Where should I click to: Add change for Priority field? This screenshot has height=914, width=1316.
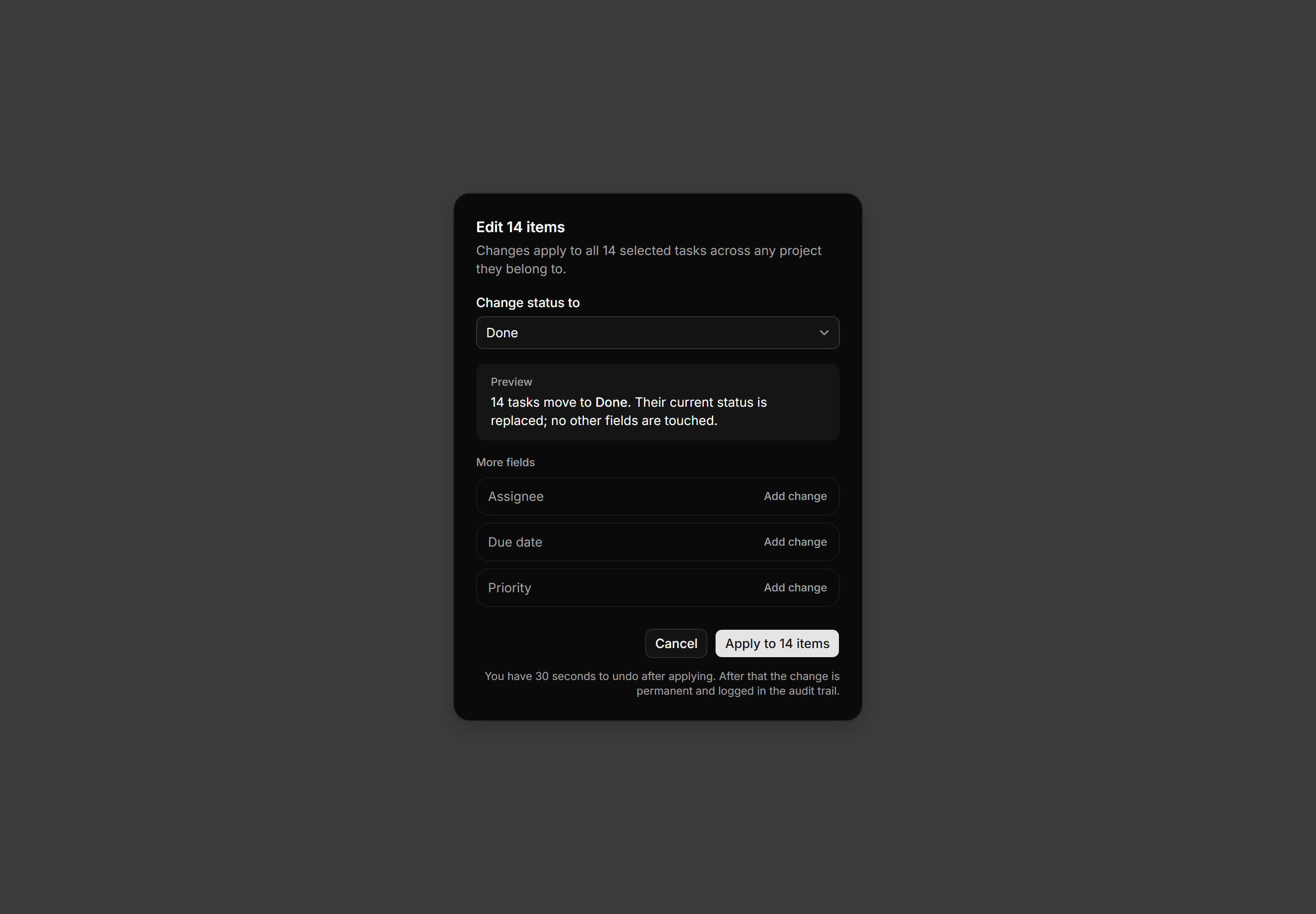coord(795,588)
